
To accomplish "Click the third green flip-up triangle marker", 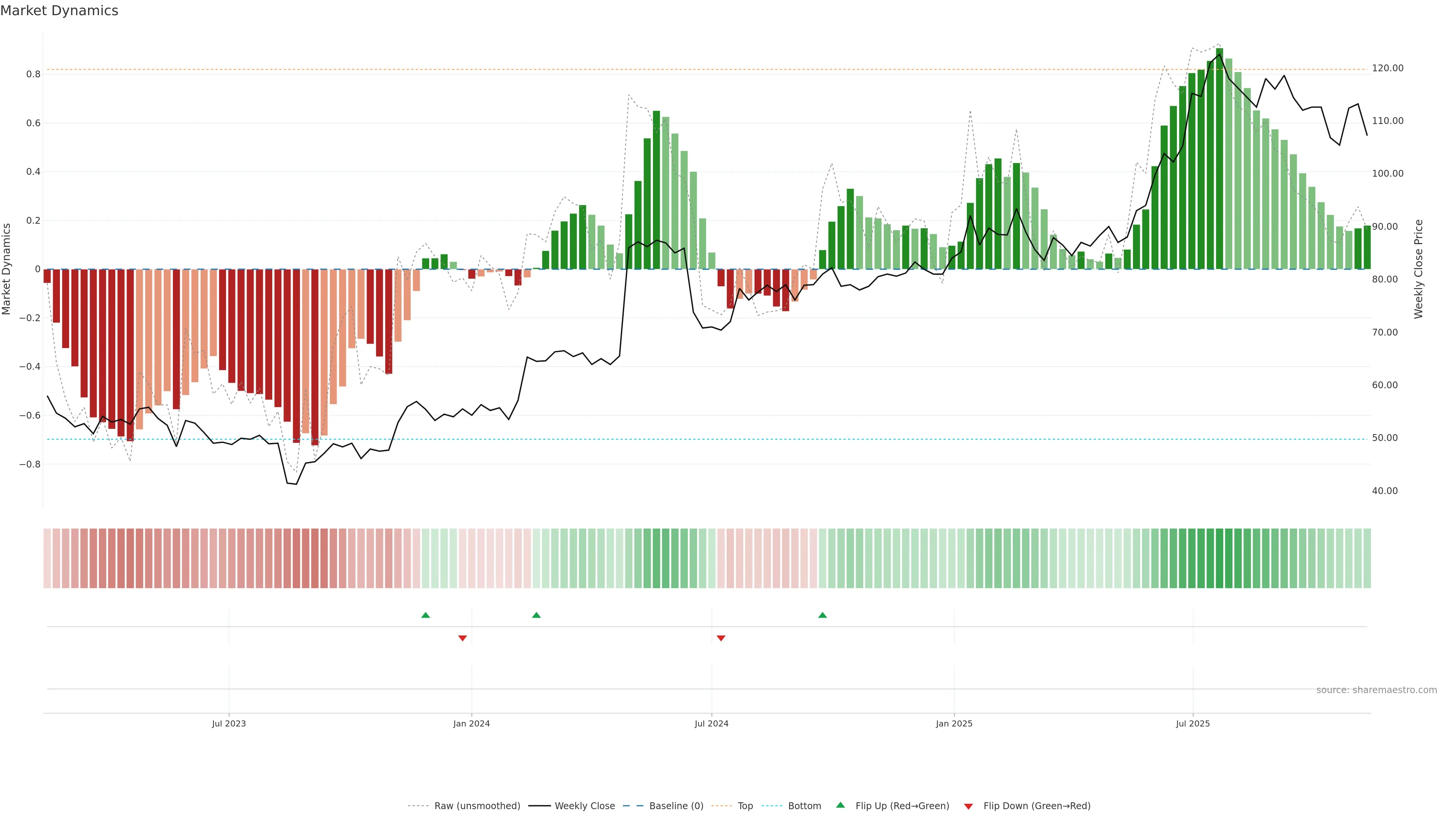I will (x=822, y=615).
